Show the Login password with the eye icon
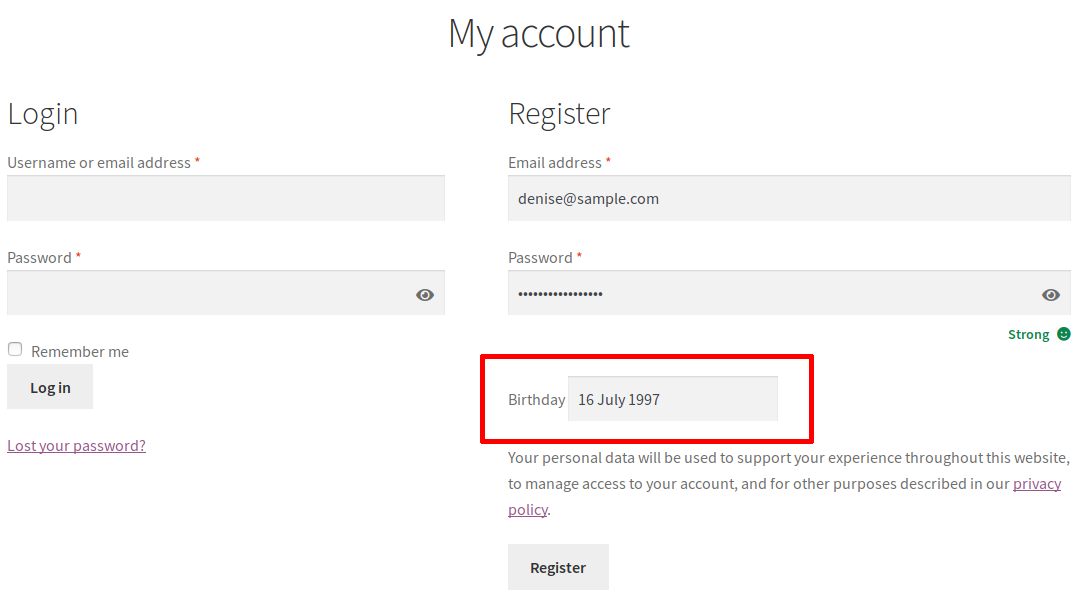This screenshot has height=608, width=1080. tap(425, 295)
